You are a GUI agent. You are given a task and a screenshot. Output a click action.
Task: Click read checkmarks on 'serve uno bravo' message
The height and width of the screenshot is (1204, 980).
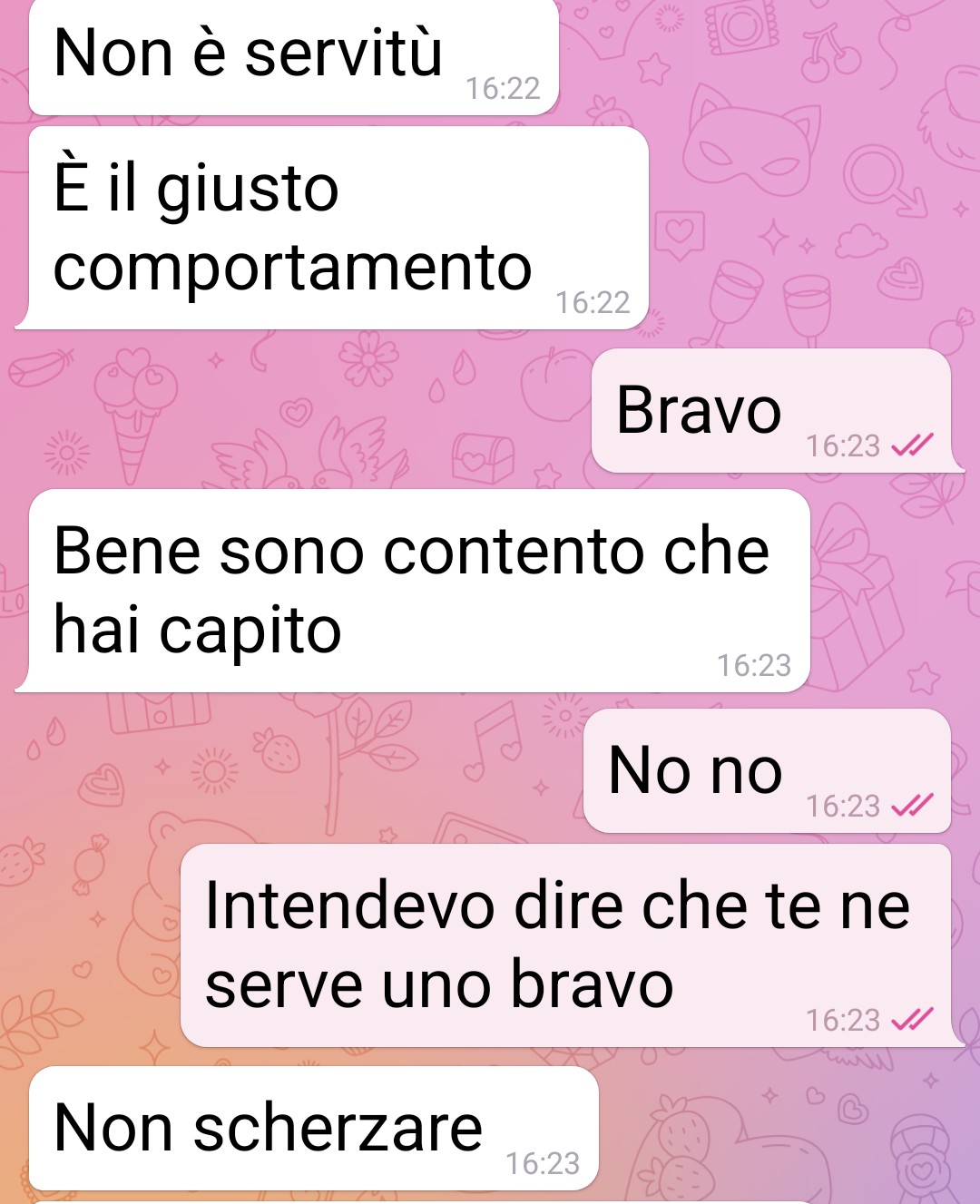tap(911, 1020)
